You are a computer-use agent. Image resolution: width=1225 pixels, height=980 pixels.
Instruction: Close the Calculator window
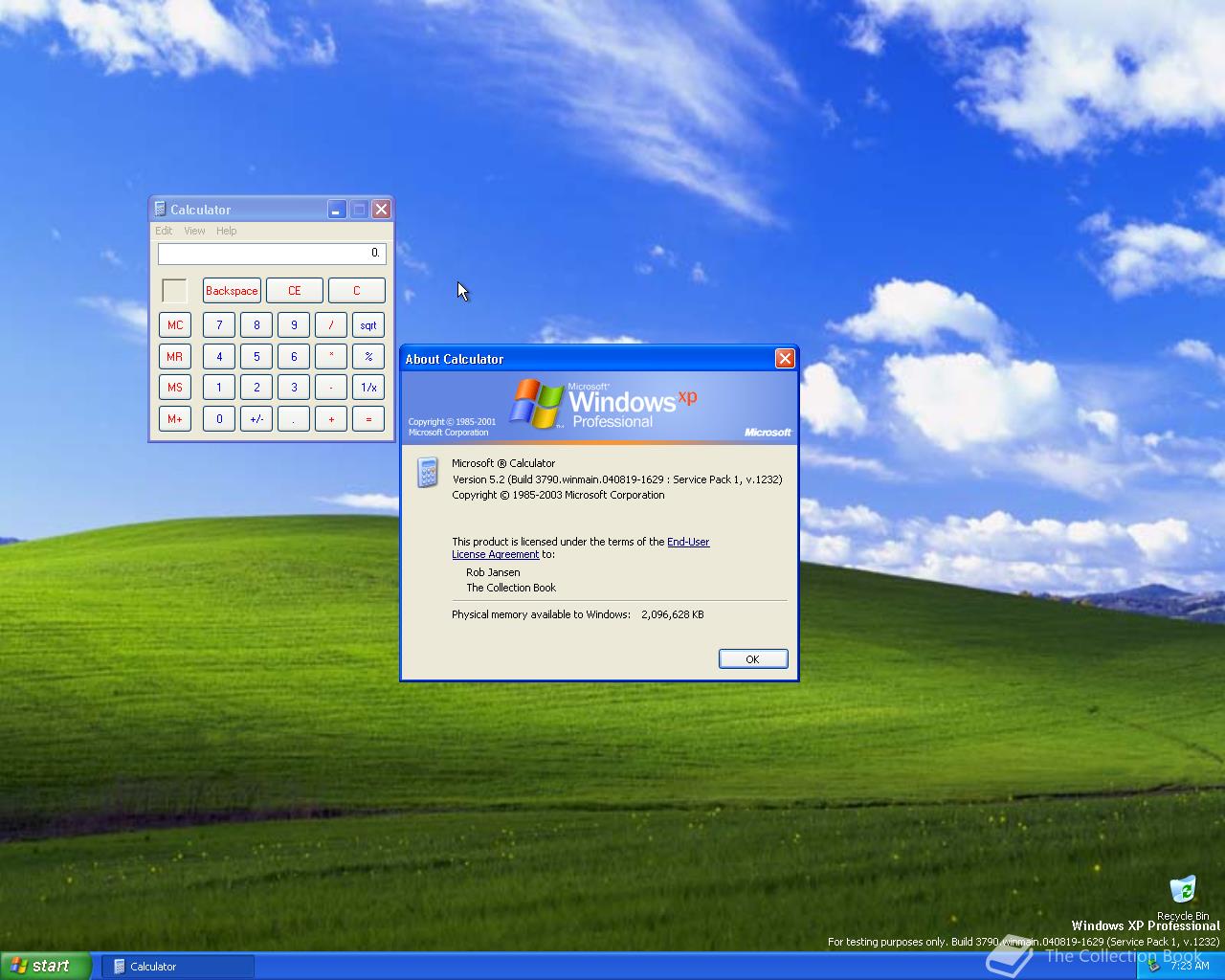pyautogui.click(x=381, y=209)
